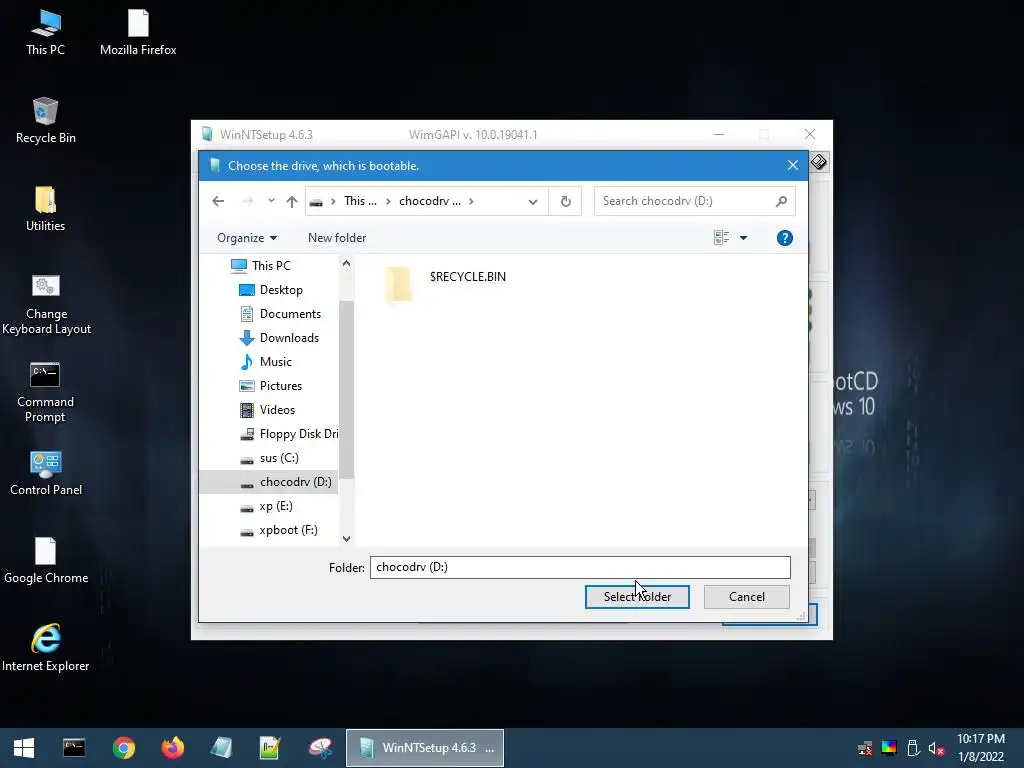Open Change Keyboard Layout shortcut
Viewport: 1024px width, 768px height.
[x=46, y=305]
